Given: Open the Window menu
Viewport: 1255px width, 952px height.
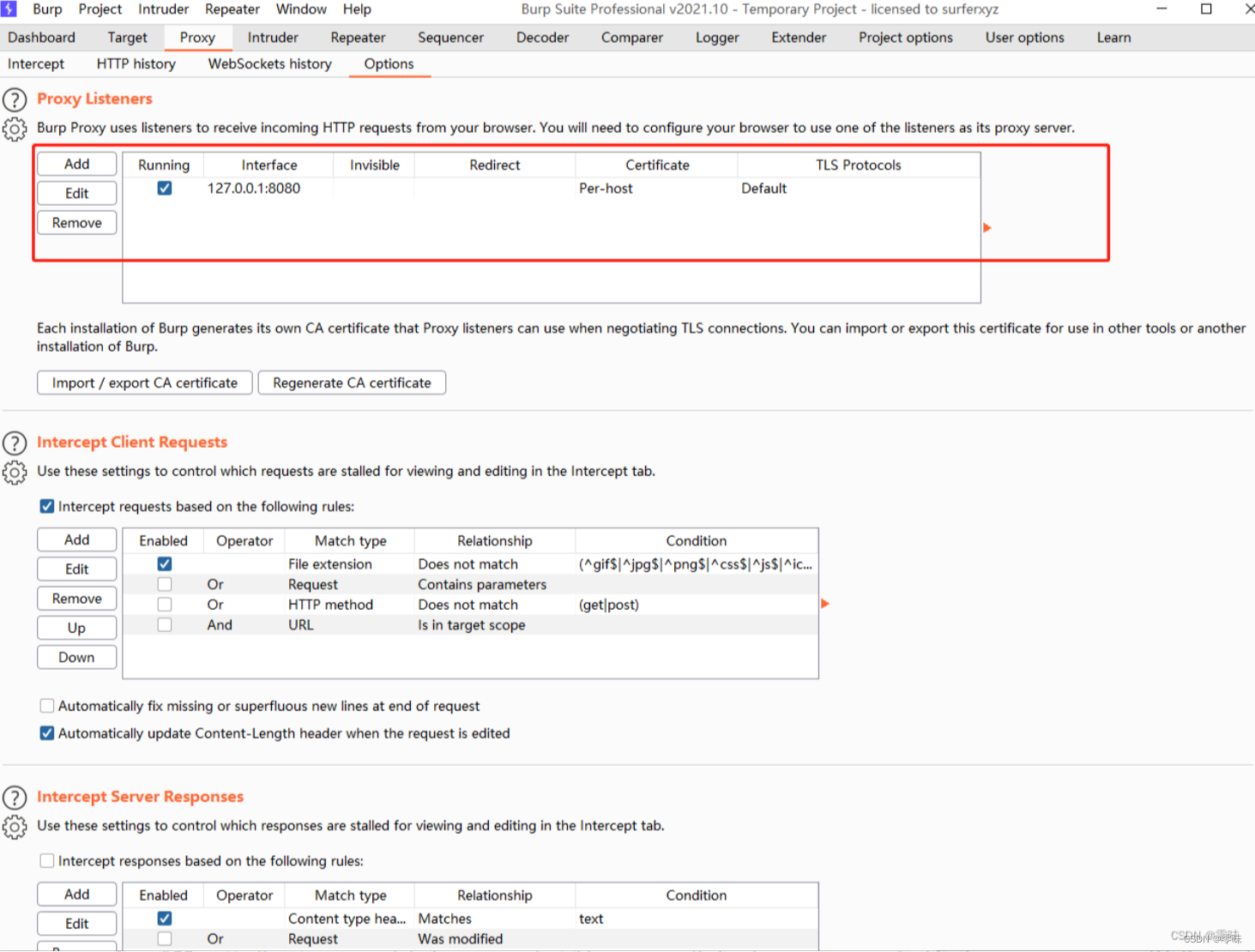Looking at the screenshot, I should 301,9.
